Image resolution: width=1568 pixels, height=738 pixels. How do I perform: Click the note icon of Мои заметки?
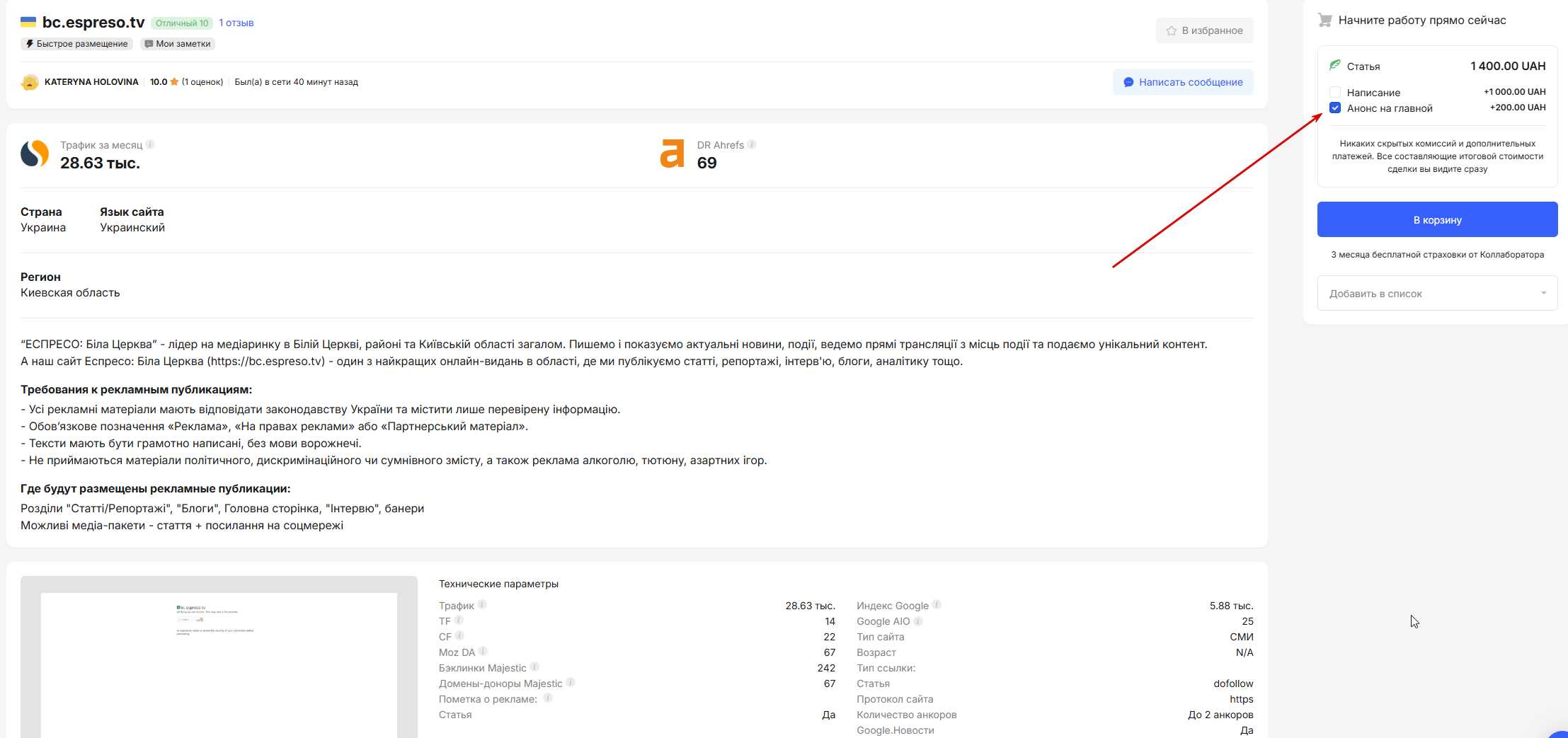click(x=149, y=44)
